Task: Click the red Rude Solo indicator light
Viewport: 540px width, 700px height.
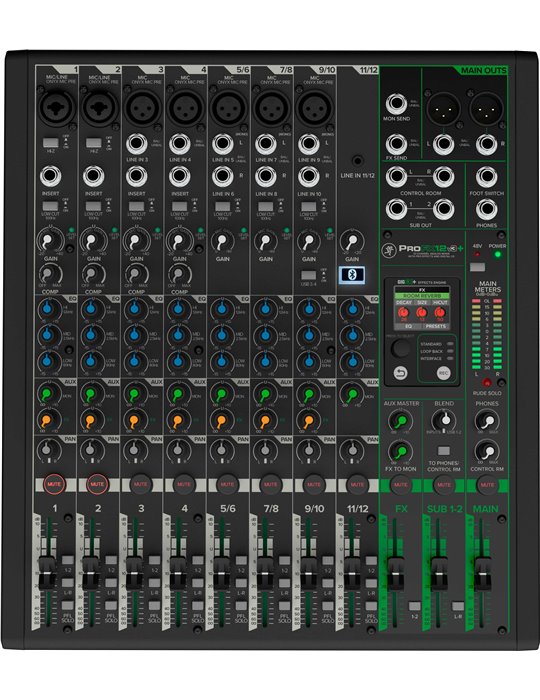Action: point(487,383)
